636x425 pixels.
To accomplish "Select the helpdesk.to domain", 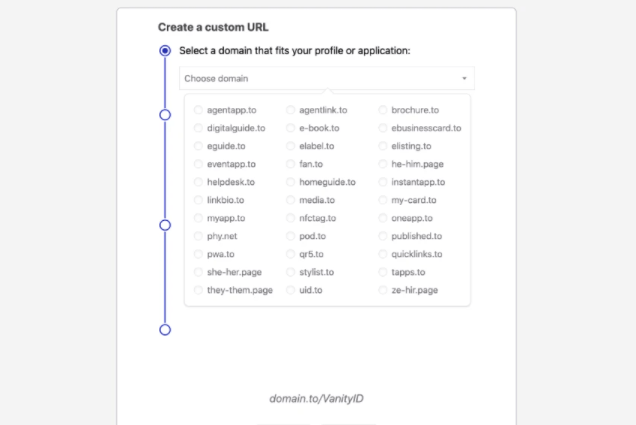I will point(199,182).
